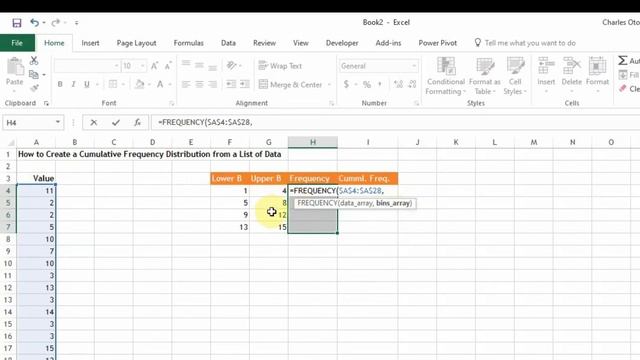
Task: Click Insert cells button
Action: [546, 76]
